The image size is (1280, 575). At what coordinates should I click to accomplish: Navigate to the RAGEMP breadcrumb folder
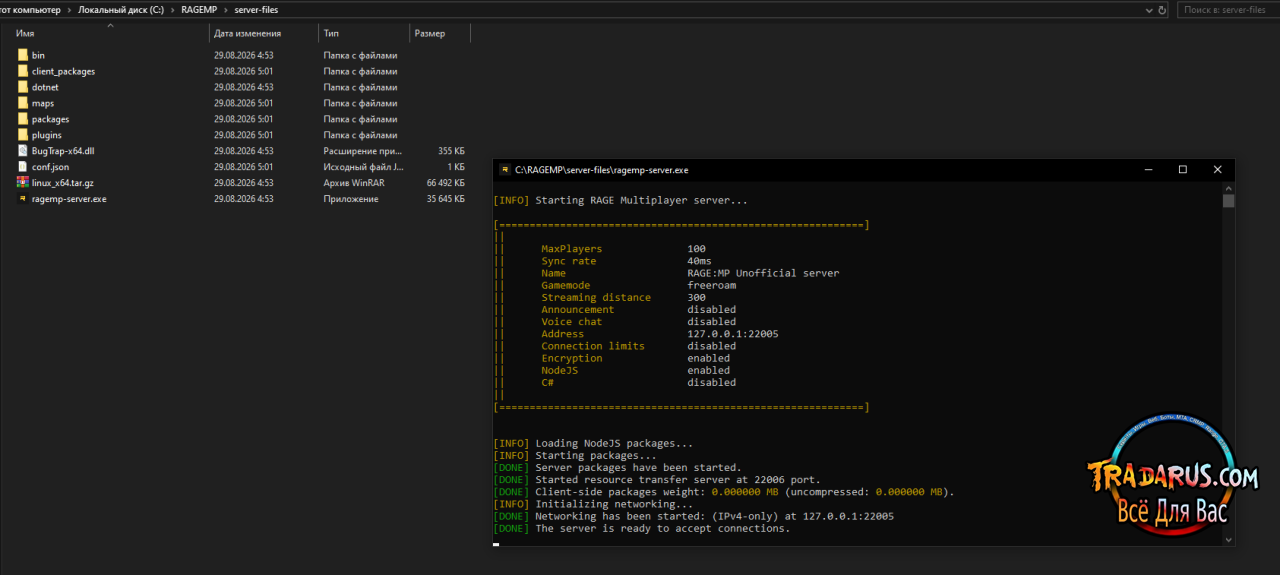[200, 9]
